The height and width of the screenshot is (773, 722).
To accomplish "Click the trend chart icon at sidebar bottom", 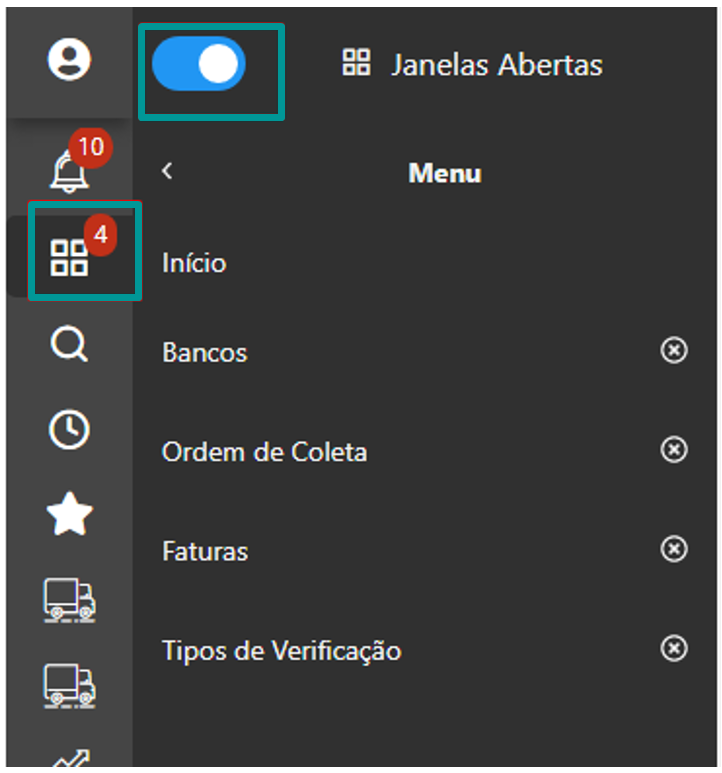I will (69, 758).
